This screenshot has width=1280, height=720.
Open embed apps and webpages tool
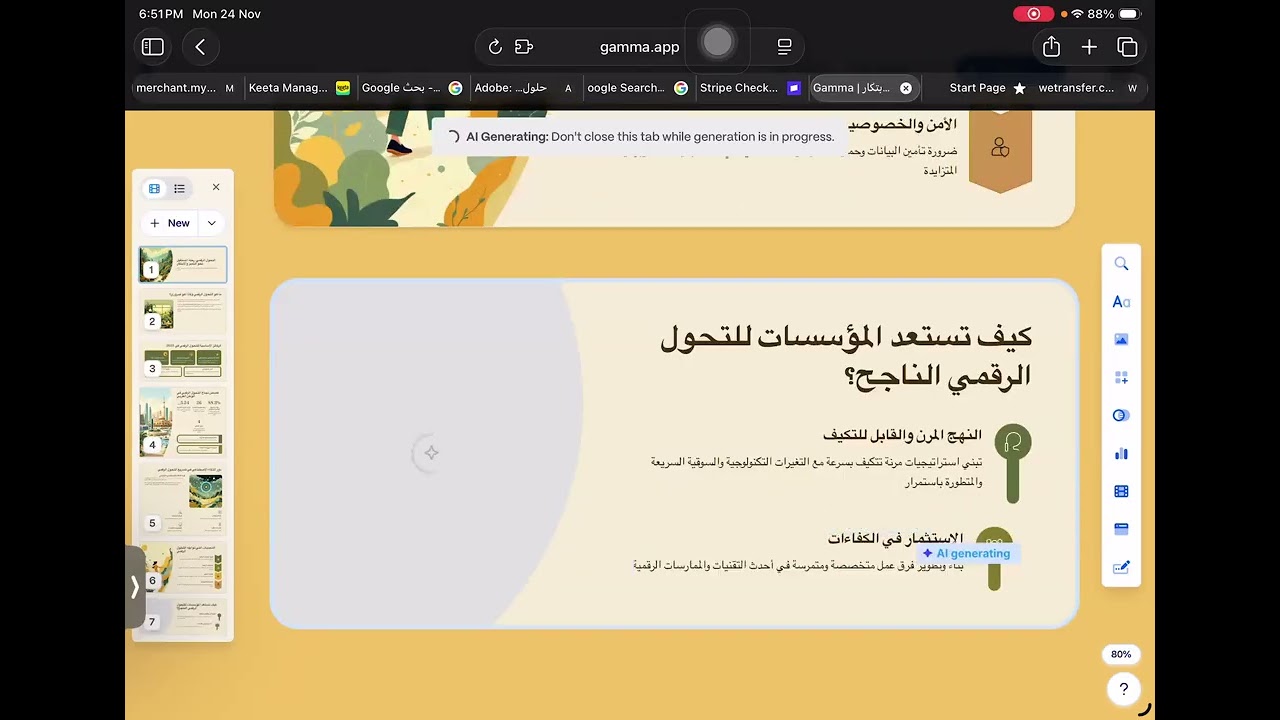pos(1121,530)
